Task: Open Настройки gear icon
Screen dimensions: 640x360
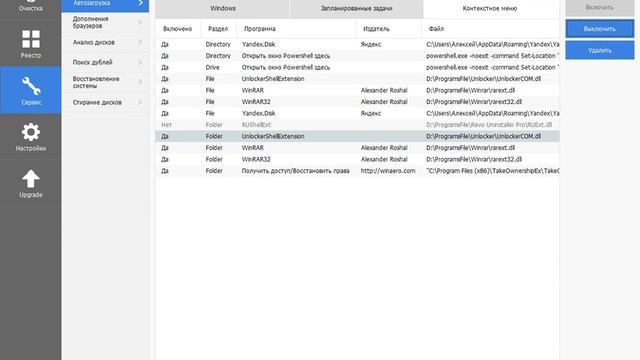Action: (31, 132)
